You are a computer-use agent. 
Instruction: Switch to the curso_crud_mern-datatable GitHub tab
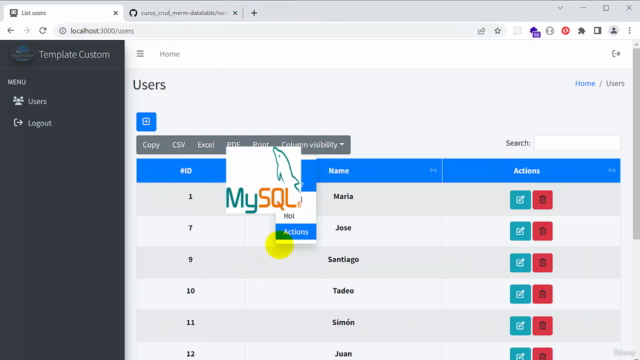coord(184,13)
